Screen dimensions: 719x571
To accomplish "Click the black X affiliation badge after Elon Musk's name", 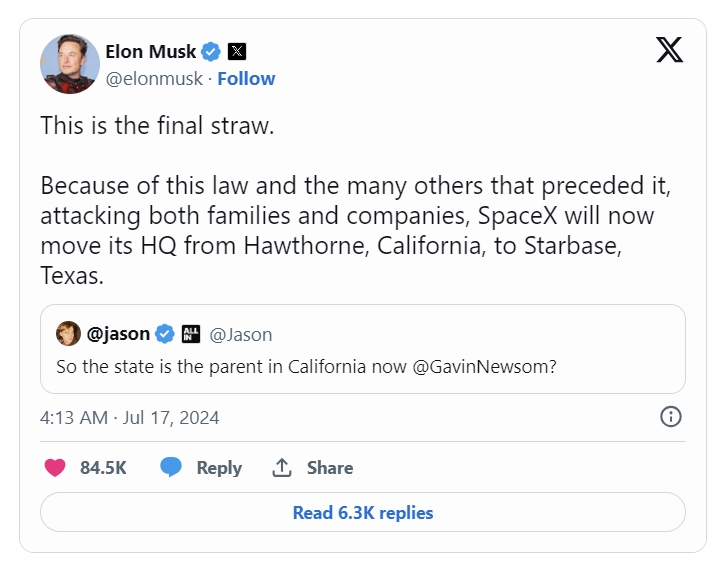I will (x=237, y=51).
